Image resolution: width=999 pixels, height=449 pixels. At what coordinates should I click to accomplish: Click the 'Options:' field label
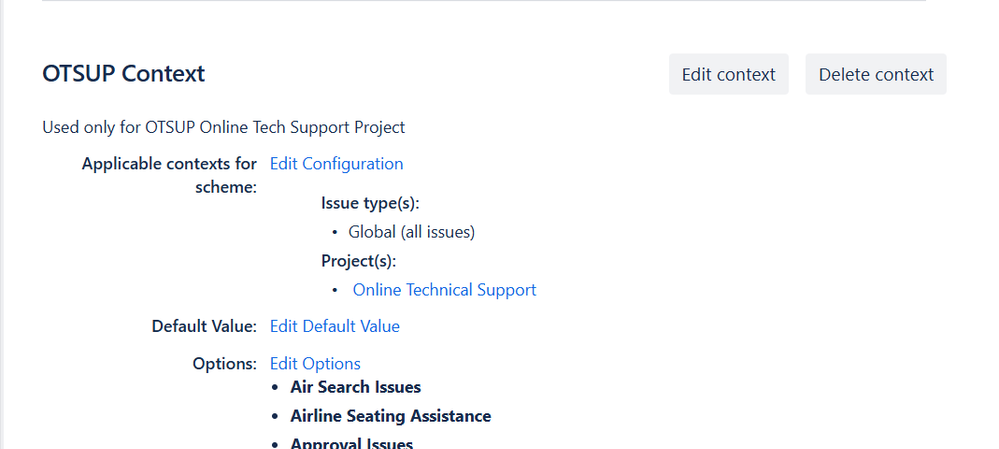pos(224,364)
